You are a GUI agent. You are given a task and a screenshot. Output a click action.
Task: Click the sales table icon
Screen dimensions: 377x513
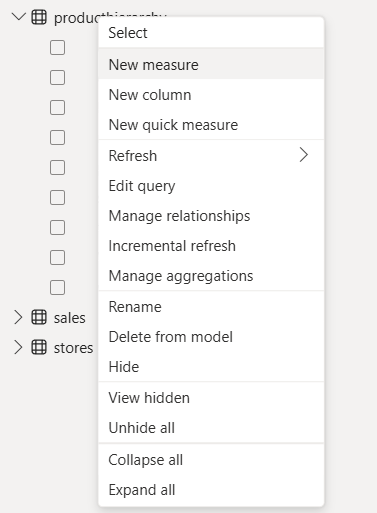(x=39, y=317)
